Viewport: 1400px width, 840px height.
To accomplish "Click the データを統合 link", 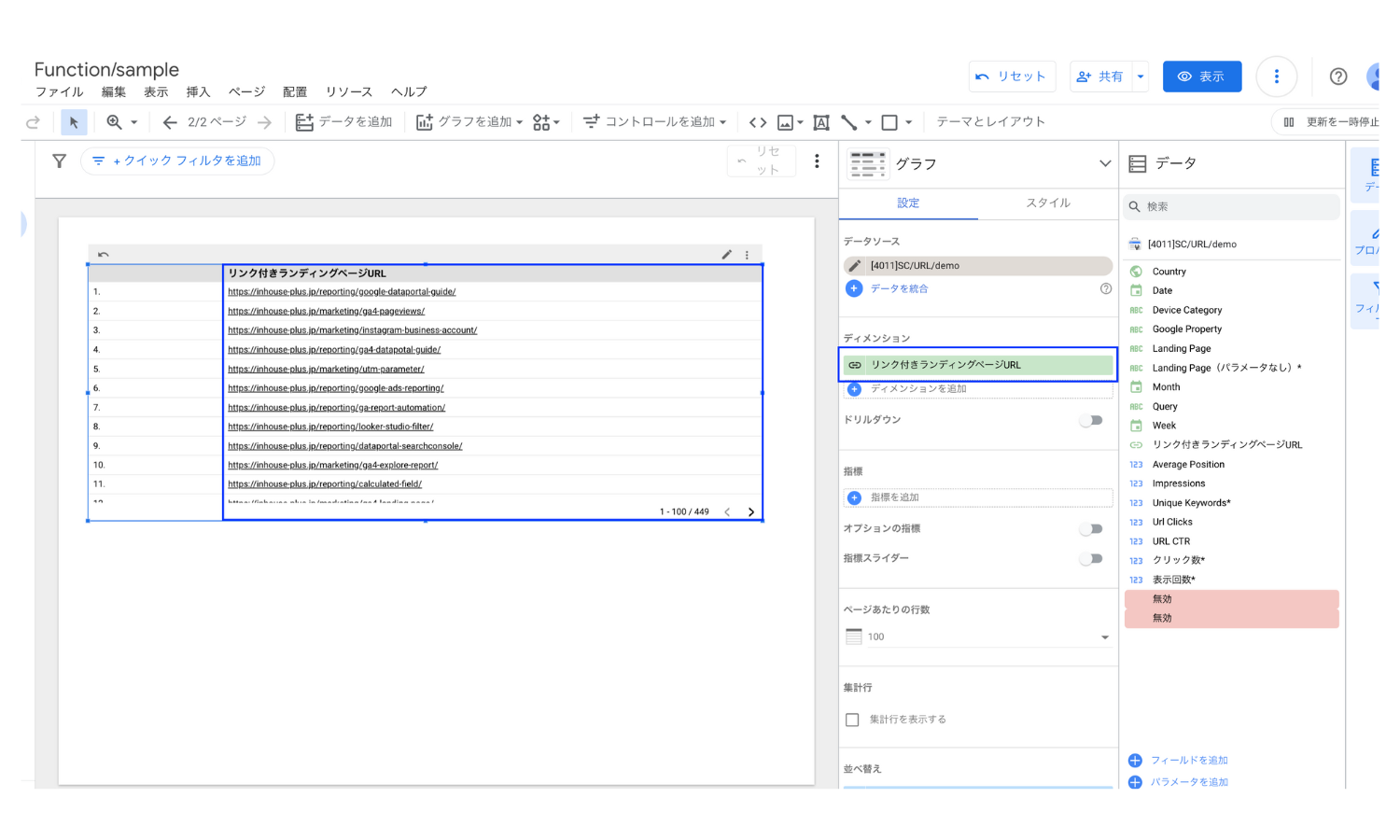I will click(x=888, y=289).
